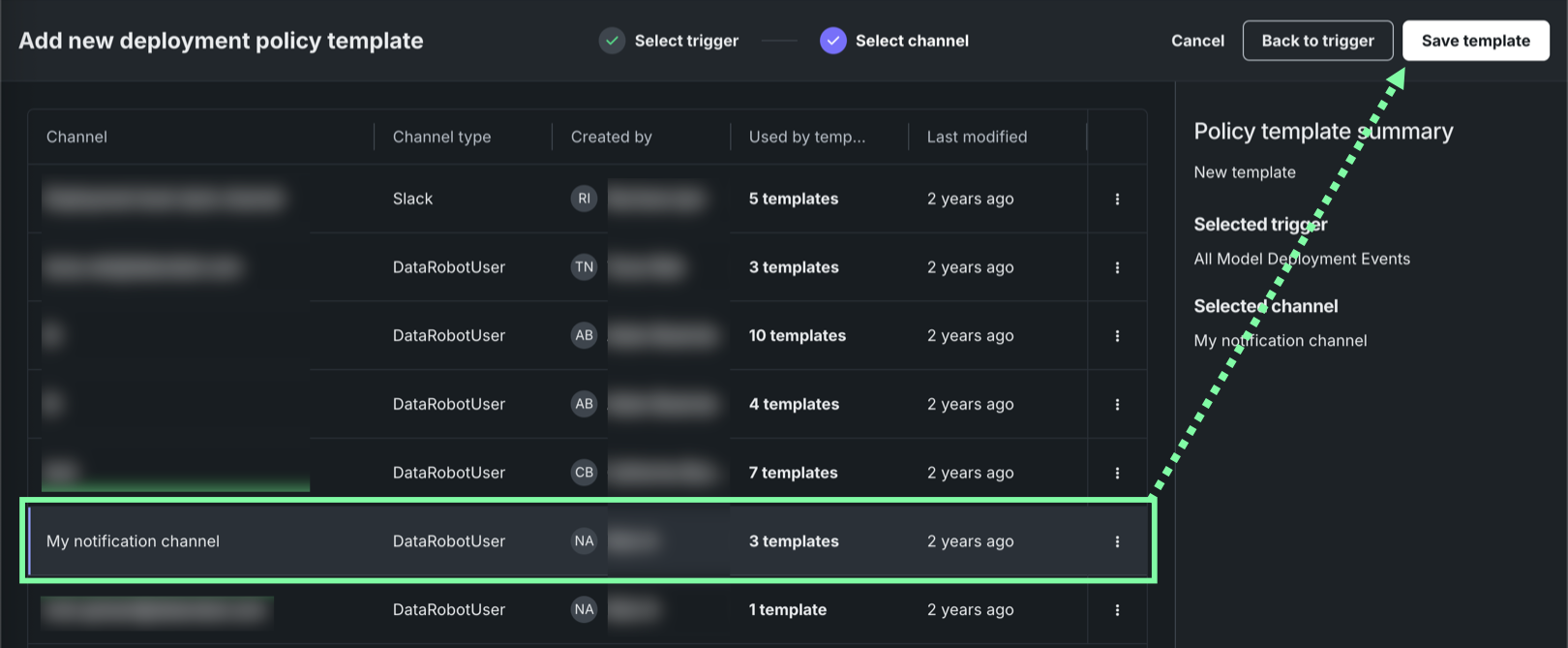Sort by Channel type column header
The width and height of the screenshot is (1568, 648).
[x=441, y=137]
